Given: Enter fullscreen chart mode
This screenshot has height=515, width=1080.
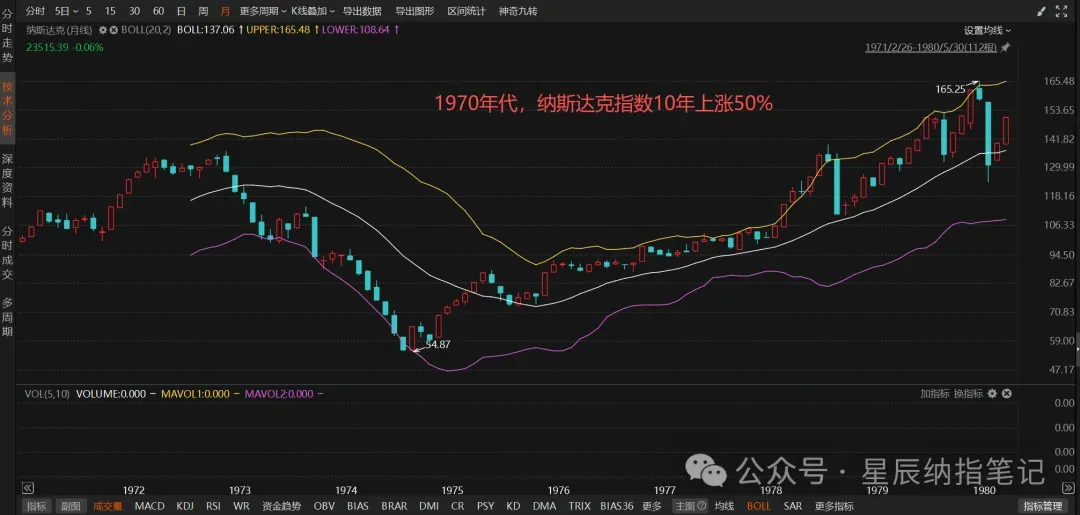Looking at the screenshot, I should tap(1061, 12).
